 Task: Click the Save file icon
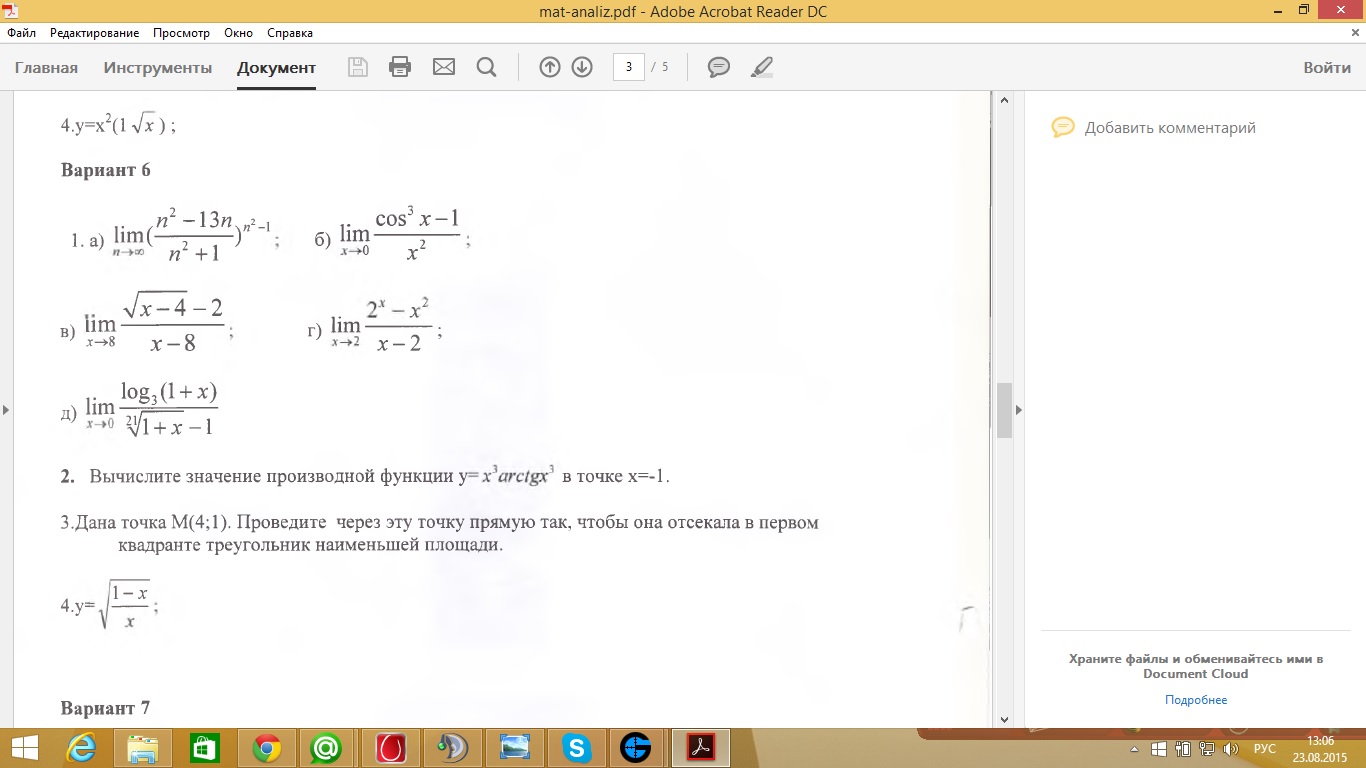pos(357,67)
